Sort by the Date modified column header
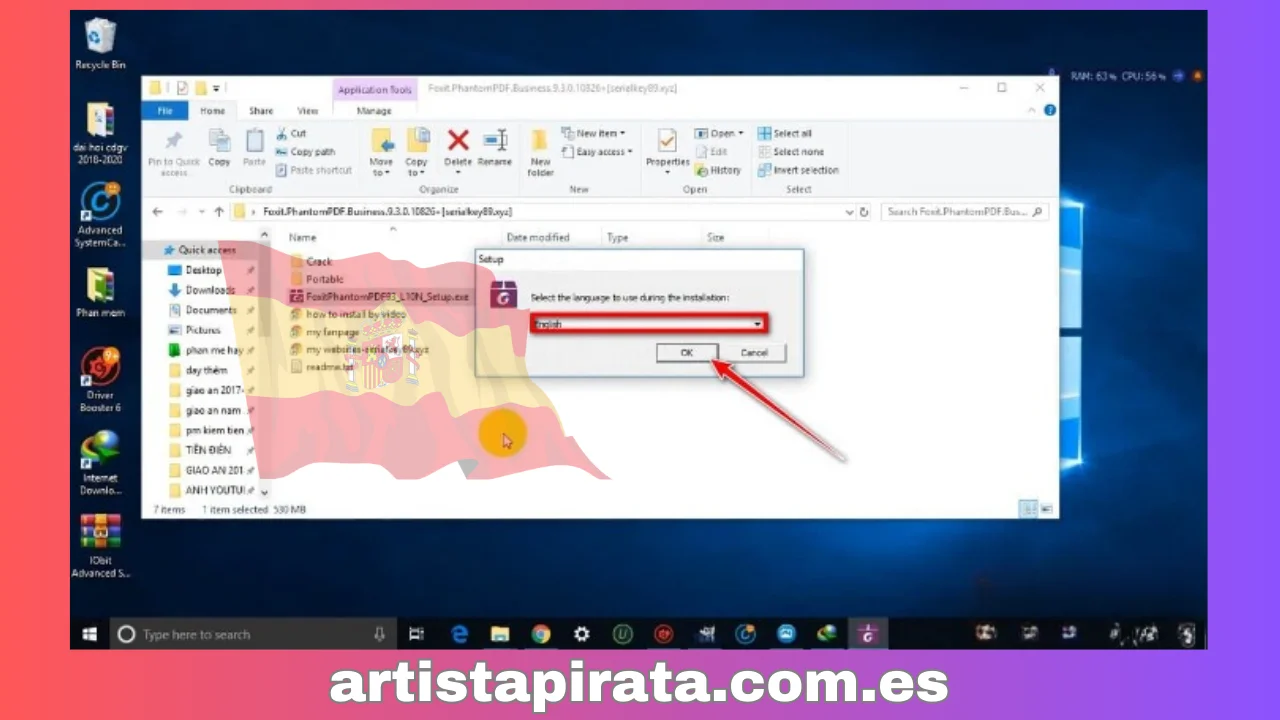 (538, 238)
